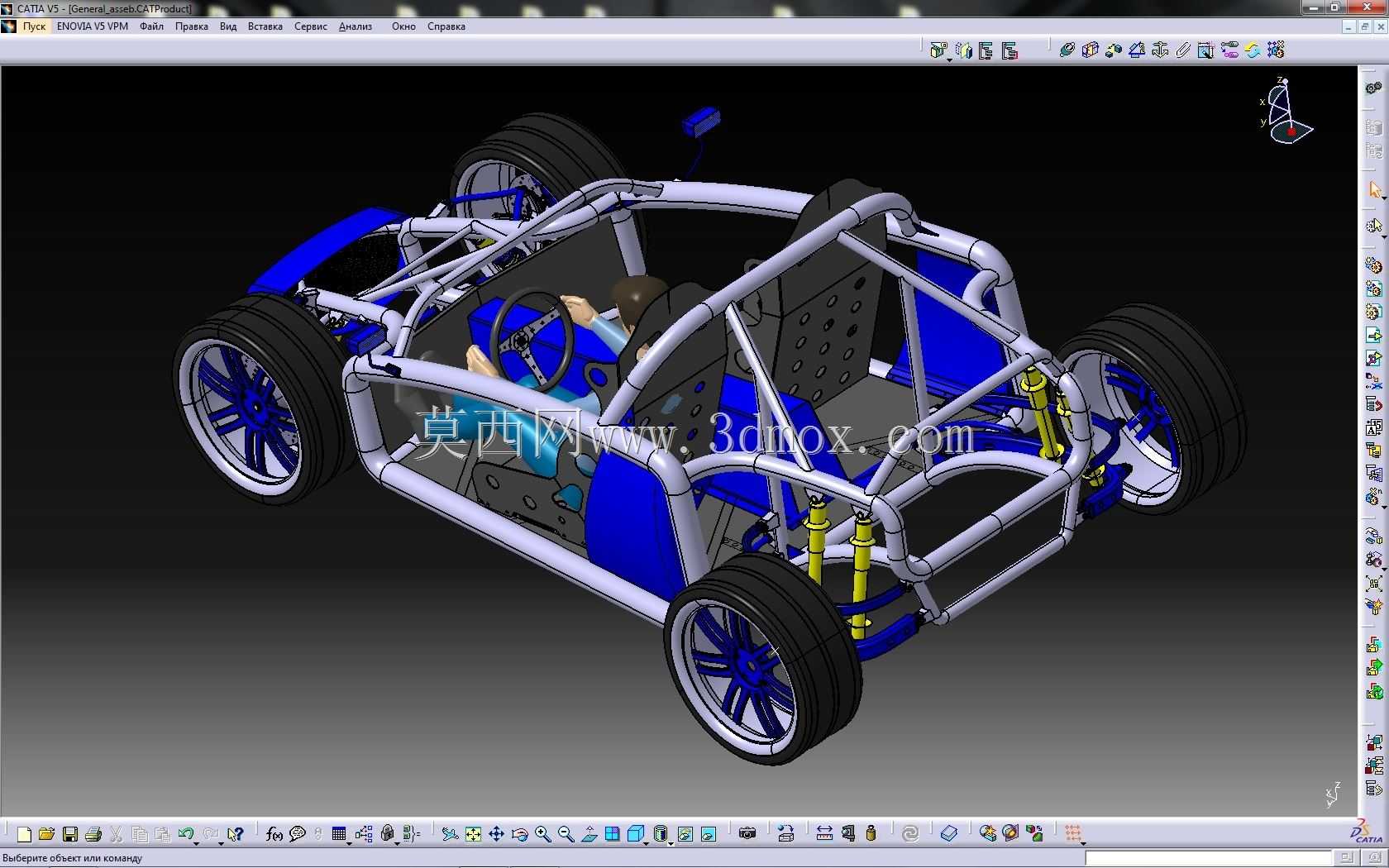Open the Measure Inertia weight icon
1389x868 pixels.
(x=871, y=834)
